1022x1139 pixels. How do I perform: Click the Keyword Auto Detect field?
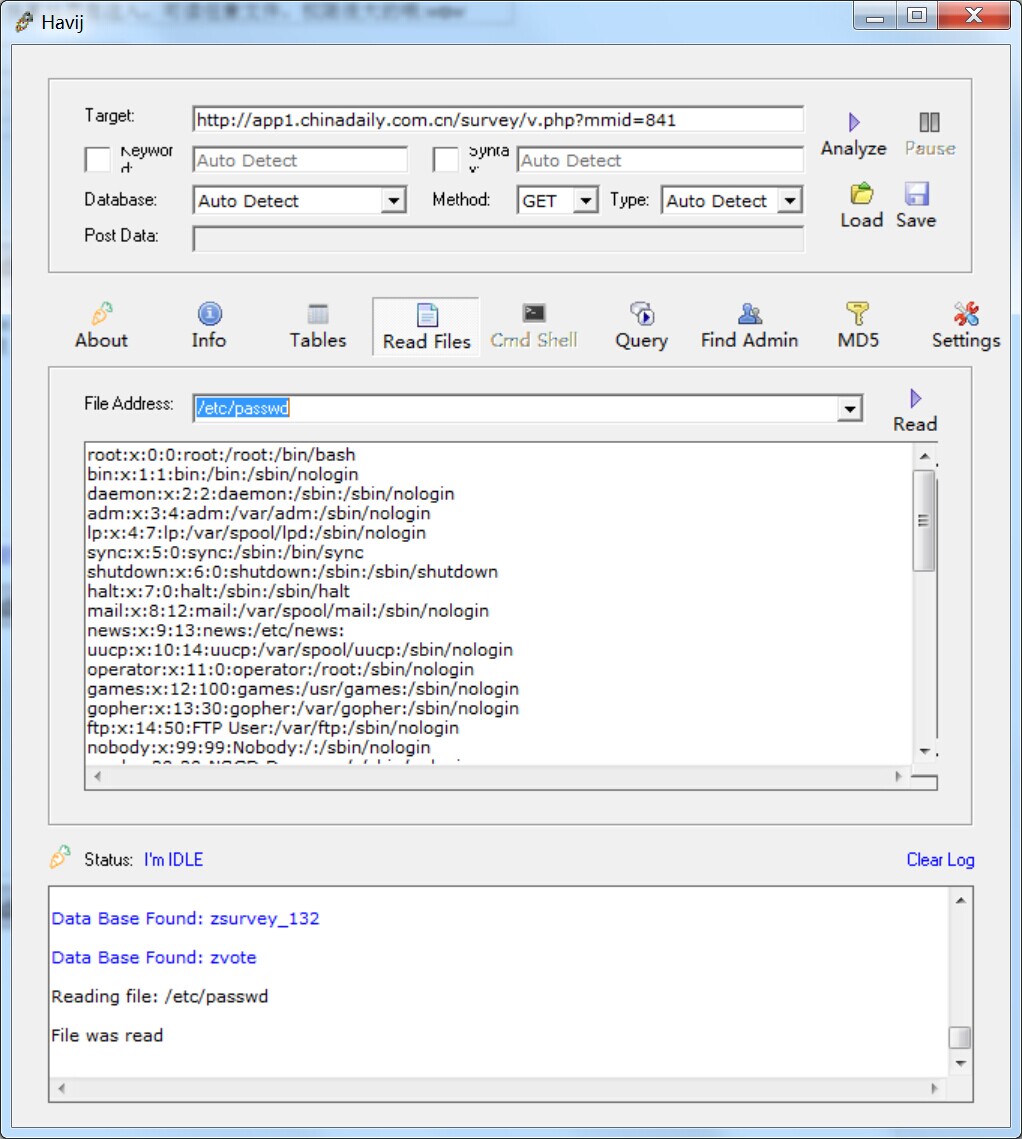tap(300, 160)
